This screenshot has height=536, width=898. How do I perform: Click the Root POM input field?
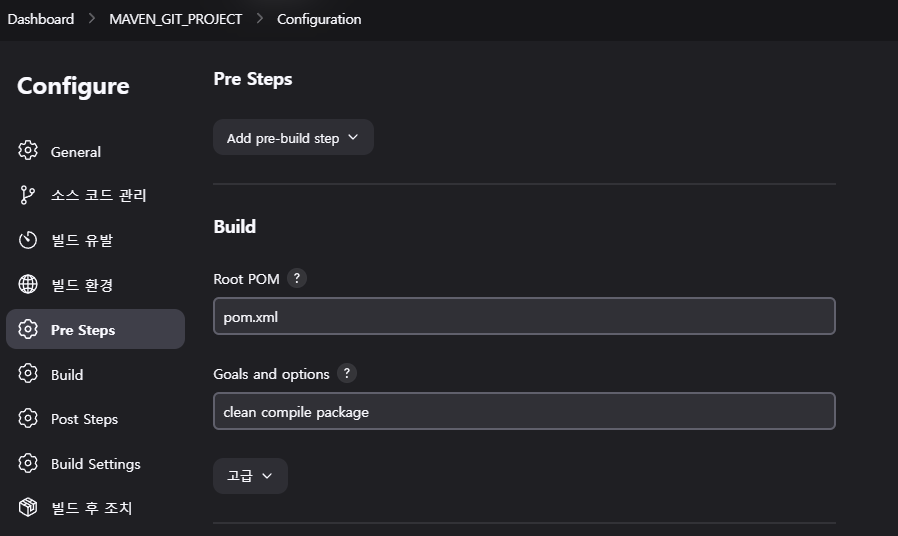524,316
